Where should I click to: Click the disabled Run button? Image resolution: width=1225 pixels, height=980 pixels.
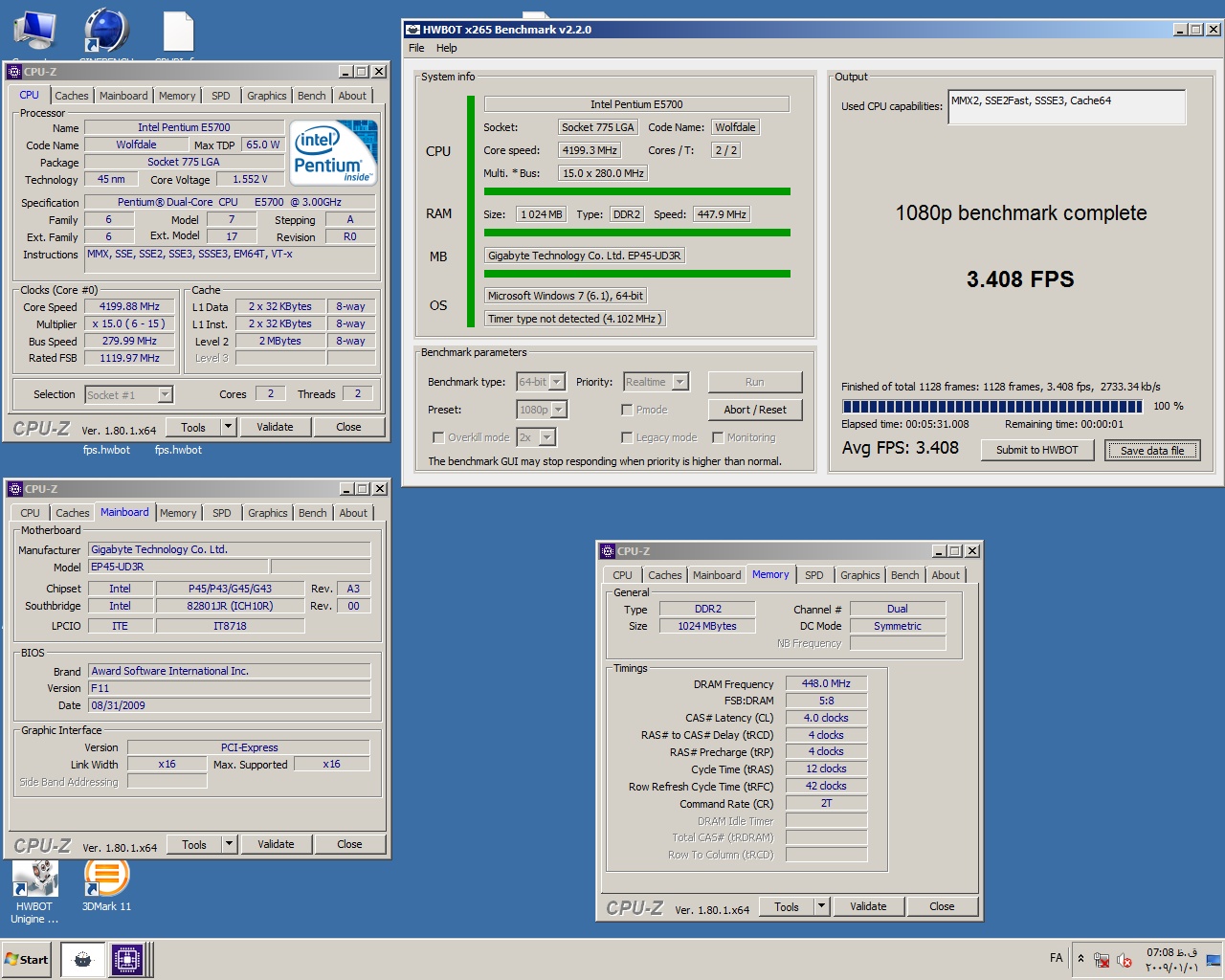(x=755, y=382)
